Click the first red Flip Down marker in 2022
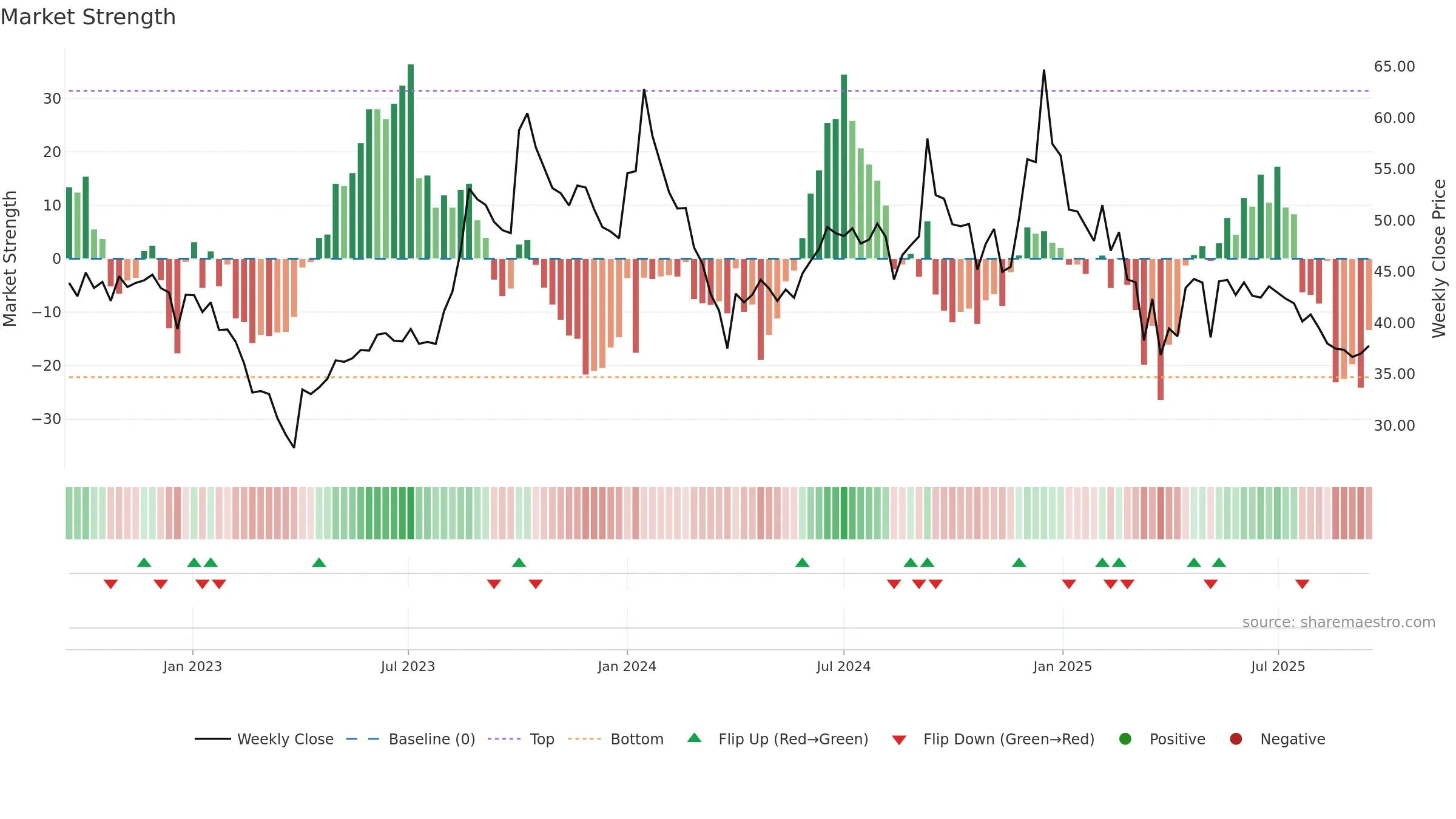The width and height of the screenshot is (1456, 819). (x=110, y=584)
